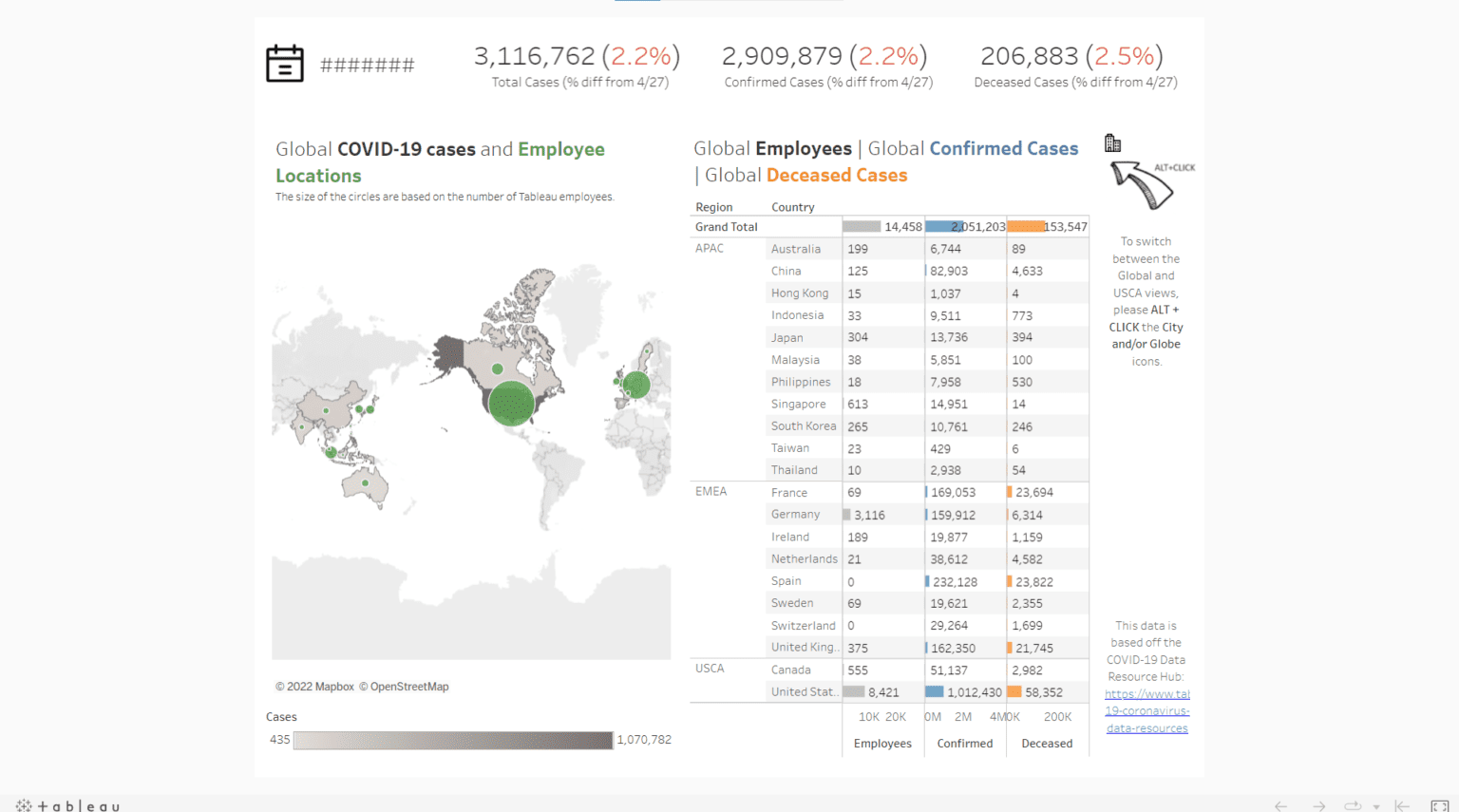The height and width of the screenshot is (812, 1459).
Task: Sort the table by the Confirmed column header
Action: point(964,743)
